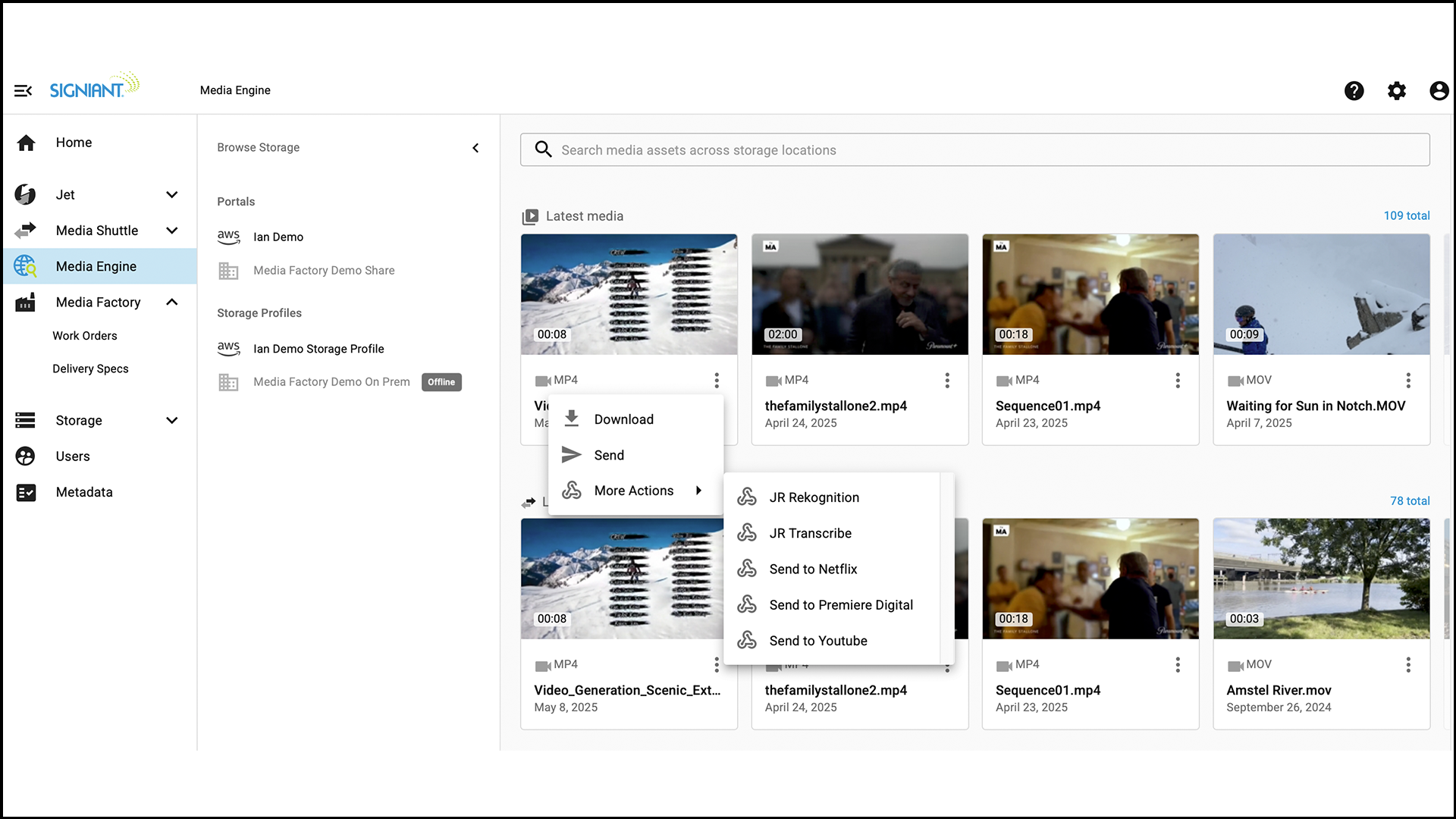The height and width of the screenshot is (819, 1456).
Task: Click the Metadata checklist icon
Action: [26, 492]
